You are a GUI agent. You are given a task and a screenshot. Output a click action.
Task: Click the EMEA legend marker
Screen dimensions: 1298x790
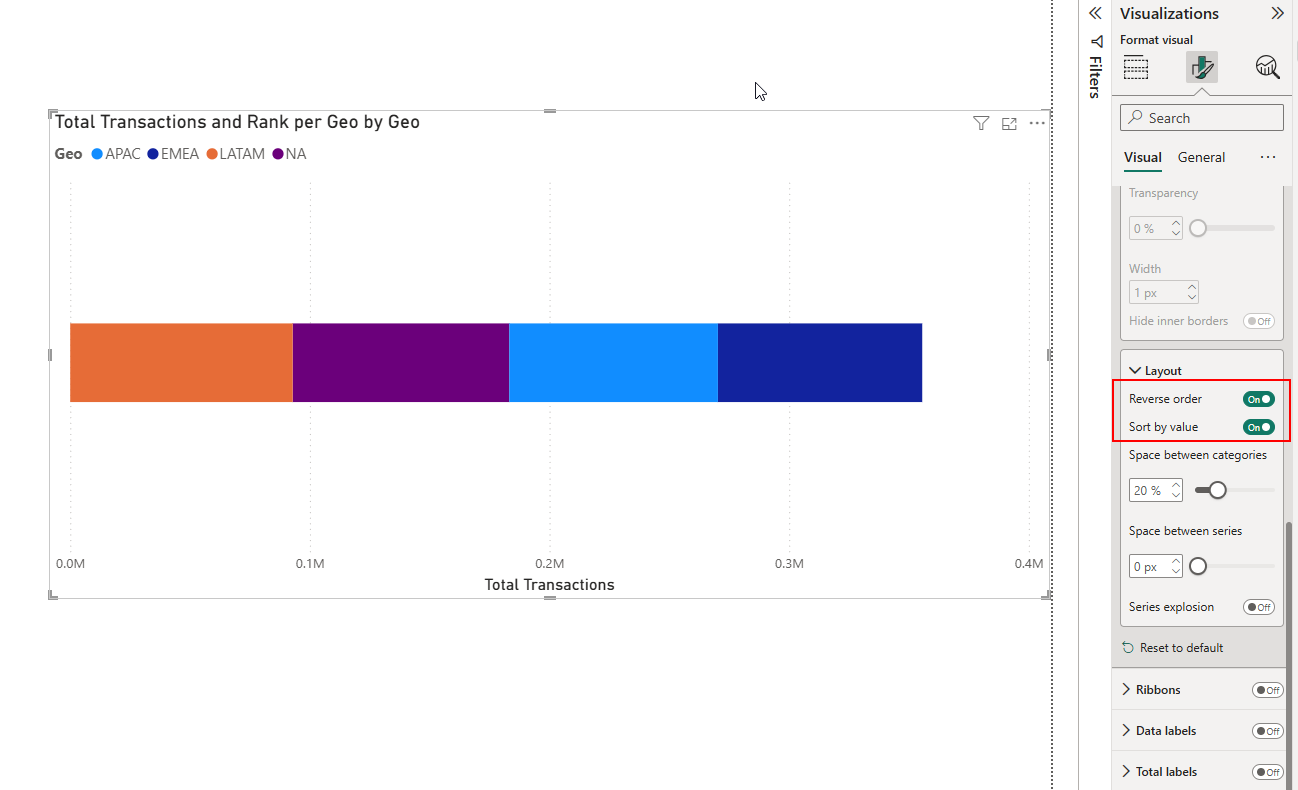(153, 154)
